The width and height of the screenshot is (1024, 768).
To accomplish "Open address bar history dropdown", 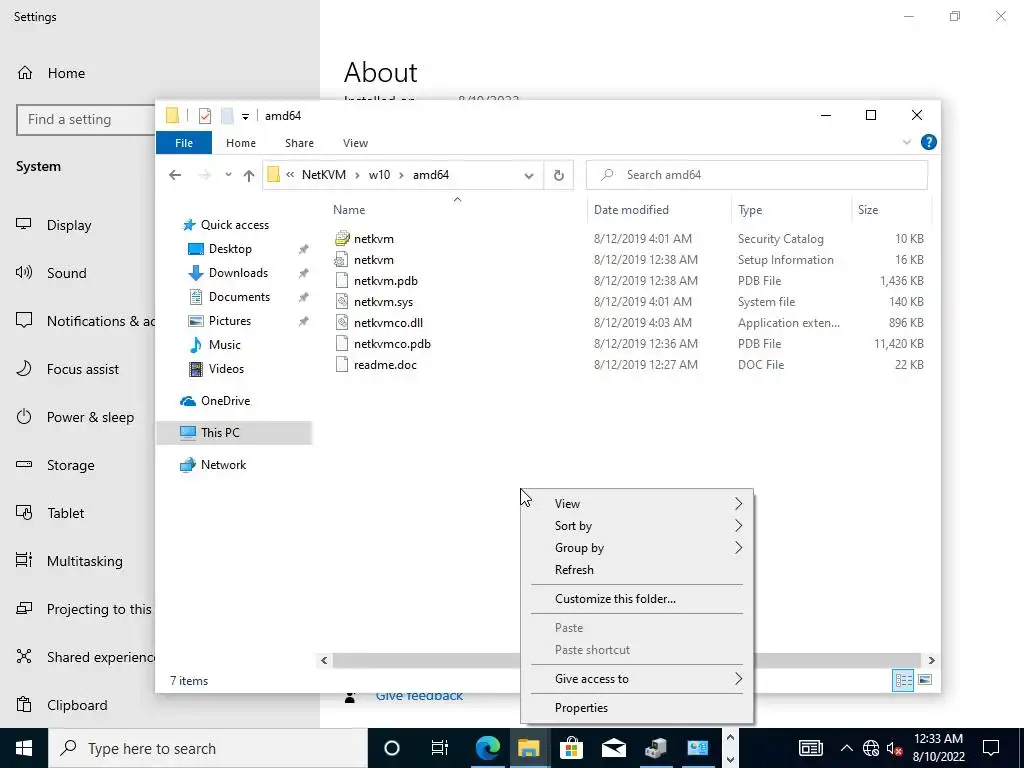I will click(529, 175).
